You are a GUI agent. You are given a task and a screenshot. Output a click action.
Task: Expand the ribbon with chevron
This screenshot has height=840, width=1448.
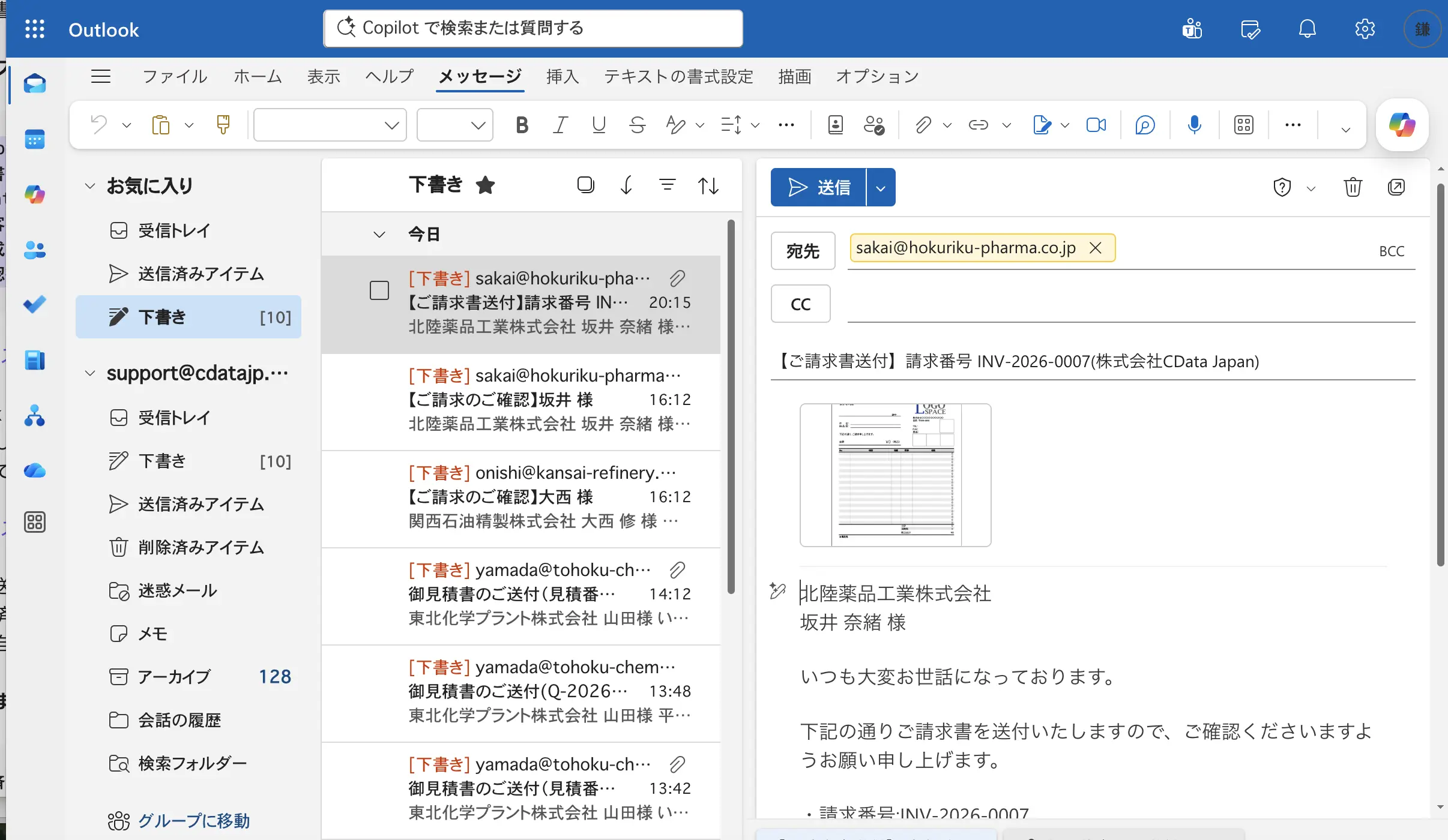click(x=1346, y=129)
